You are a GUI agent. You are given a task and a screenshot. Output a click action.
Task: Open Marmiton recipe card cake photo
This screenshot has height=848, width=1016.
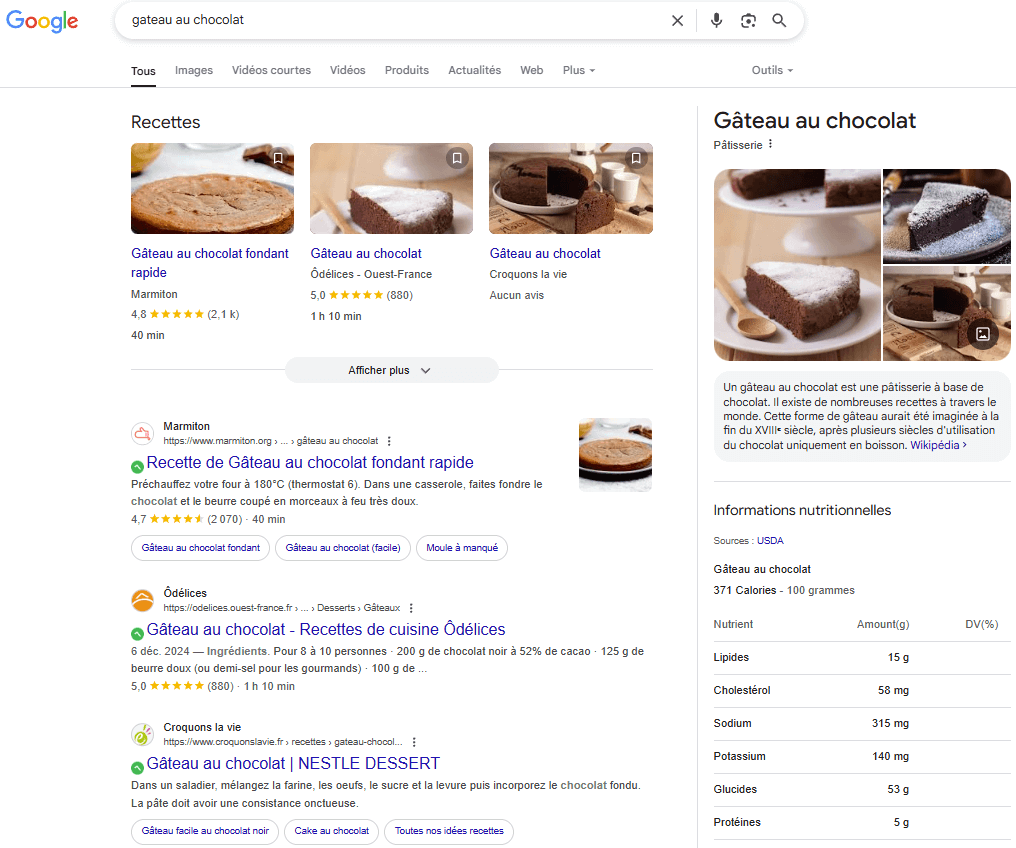tap(213, 189)
